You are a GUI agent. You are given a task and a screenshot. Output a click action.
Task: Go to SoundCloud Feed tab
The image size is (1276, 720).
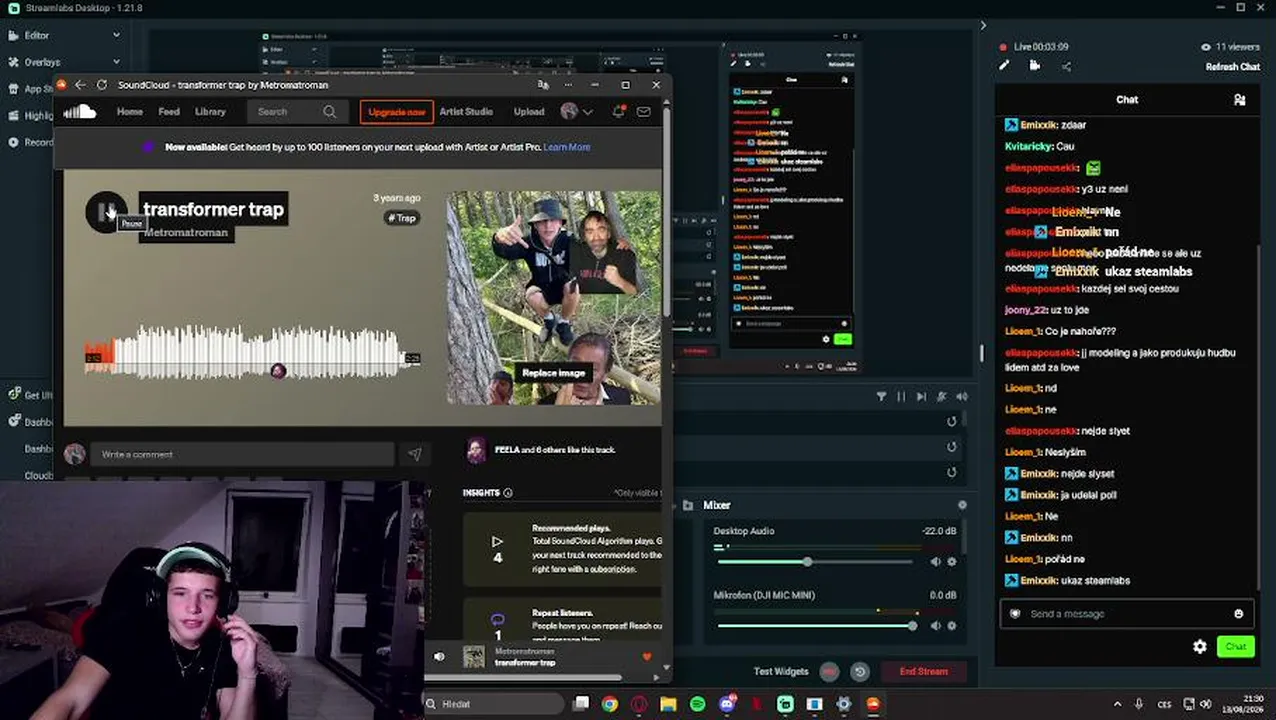pyautogui.click(x=169, y=112)
